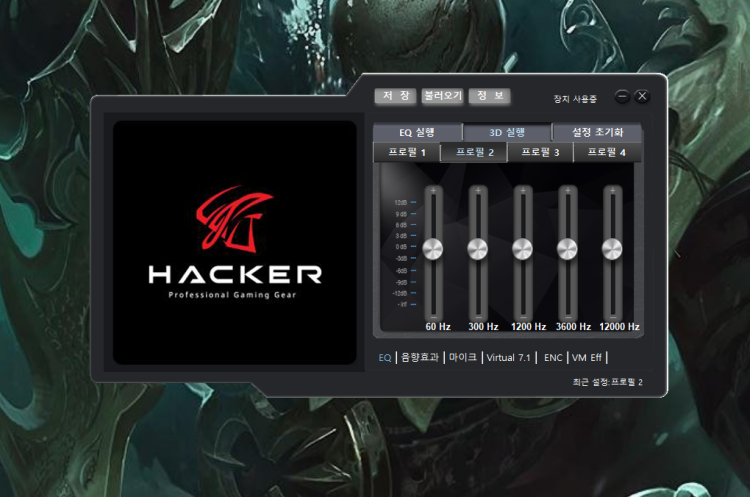Click the 불러오기 (Load) button
This screenshot has width=750, height=497.
coord(442,96)
